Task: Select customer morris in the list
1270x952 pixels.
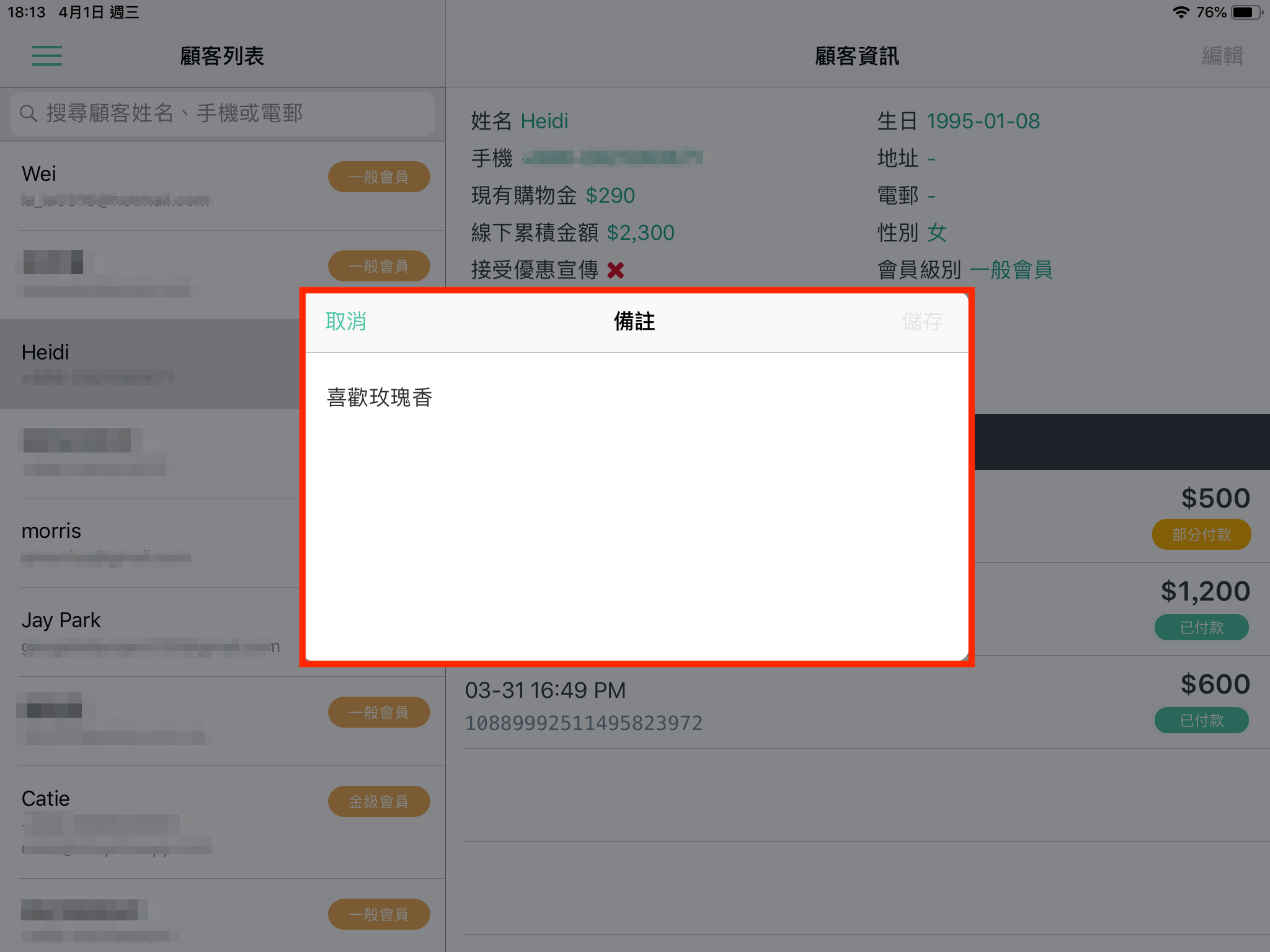Action: pos(149,543)
